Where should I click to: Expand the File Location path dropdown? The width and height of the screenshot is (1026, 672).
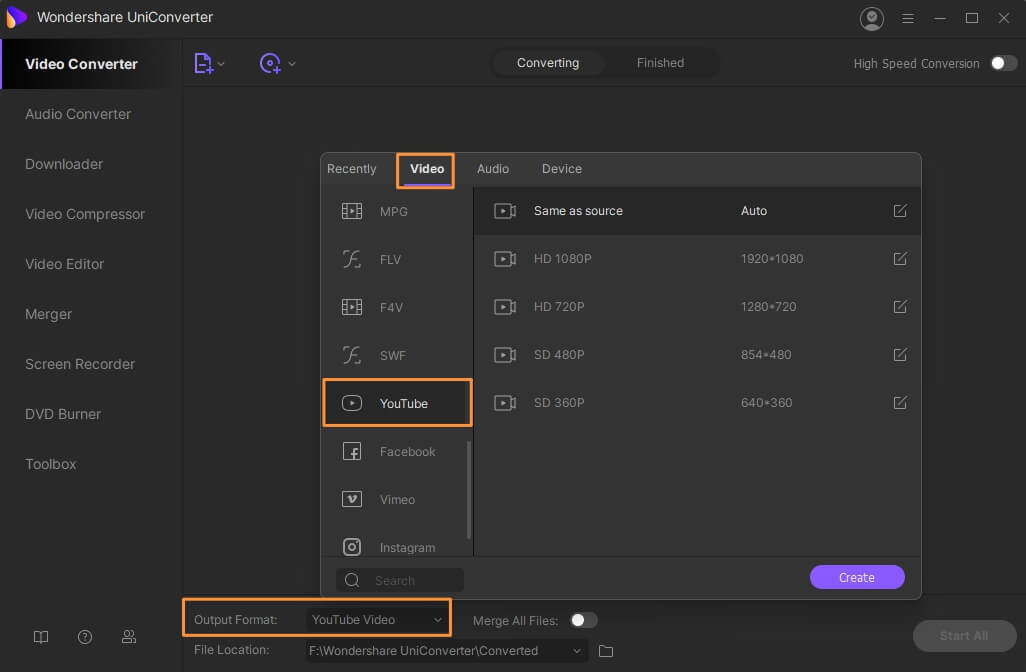click(x=577, y=651)
